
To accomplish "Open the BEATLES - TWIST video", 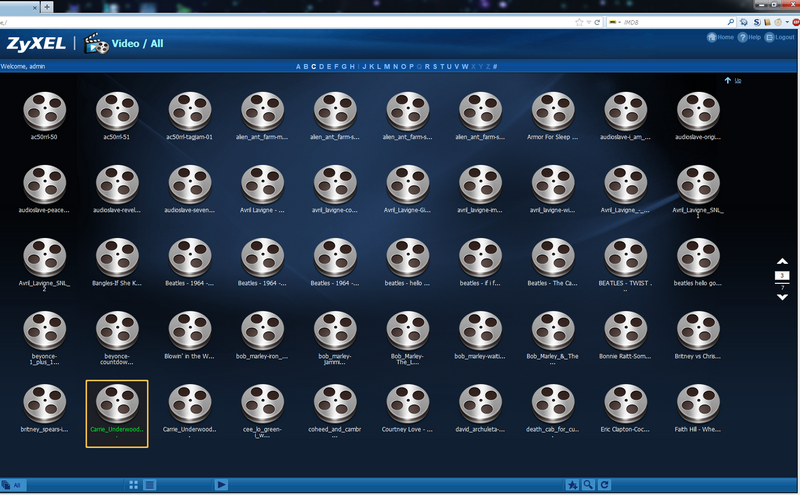I will tap(626, 264).
